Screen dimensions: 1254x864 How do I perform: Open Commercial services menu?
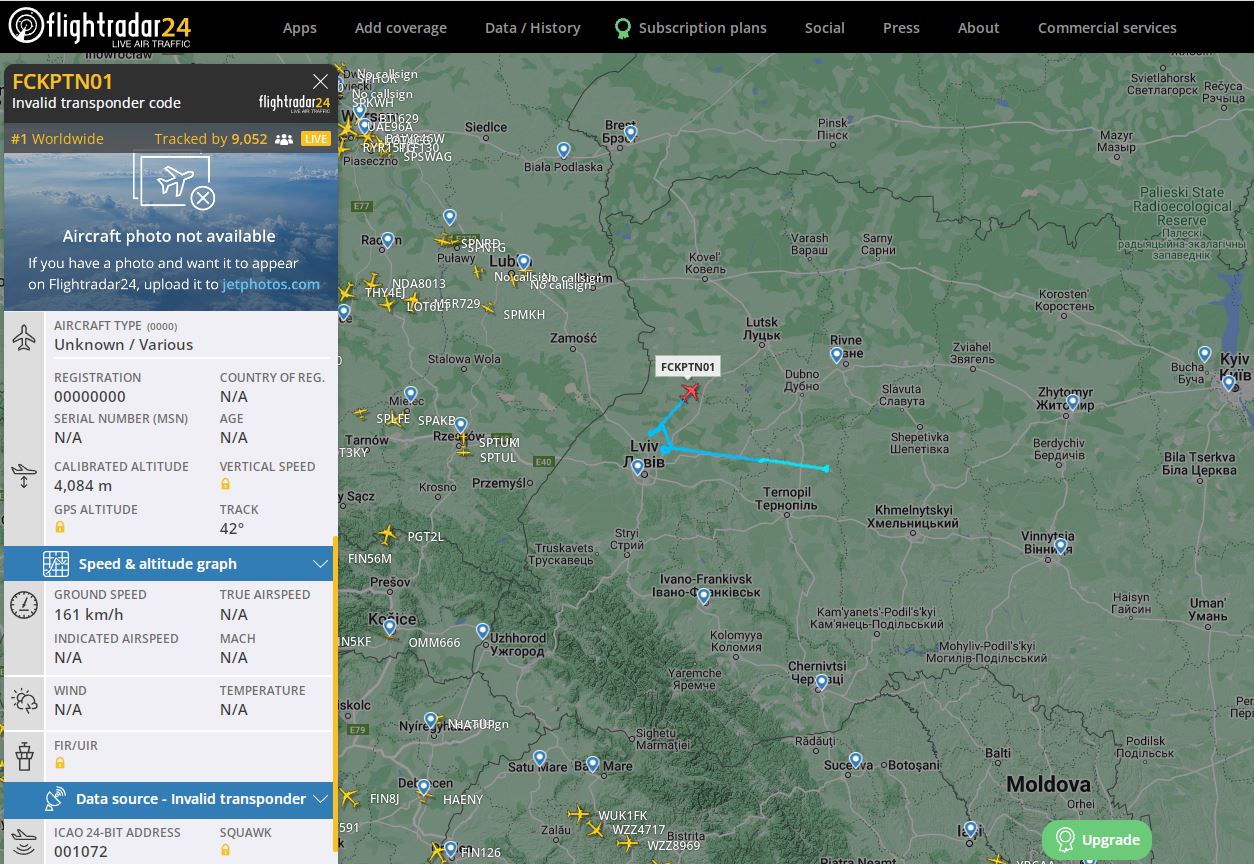1107,28
